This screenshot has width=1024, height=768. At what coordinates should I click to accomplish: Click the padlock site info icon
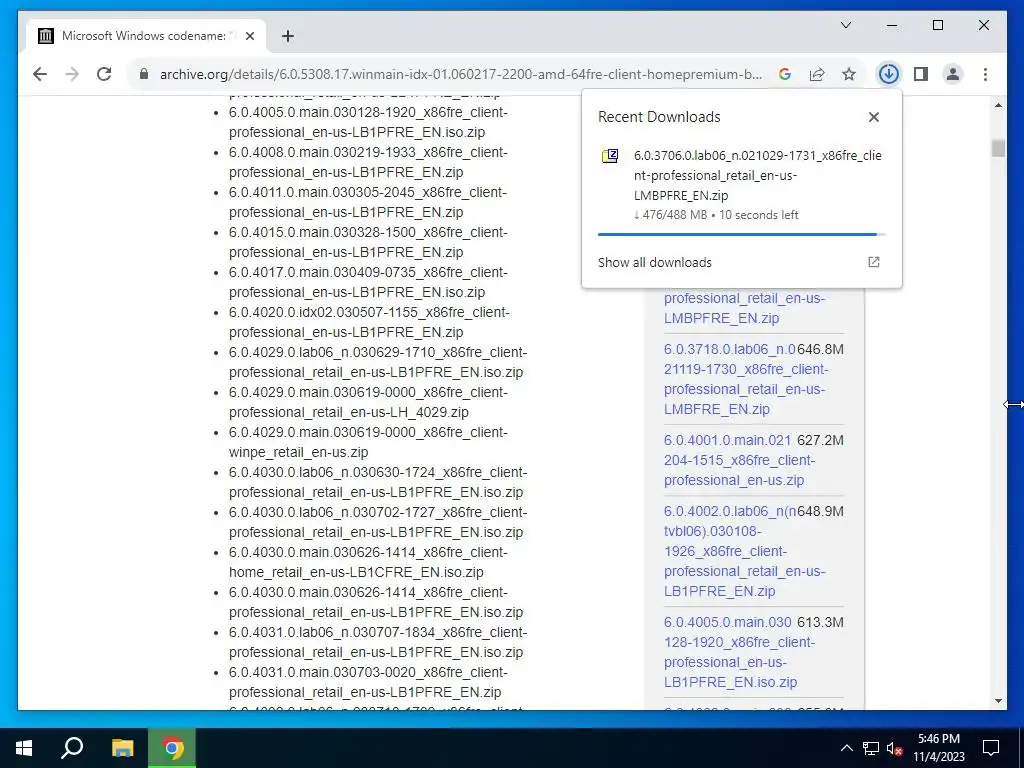(x=144, y=74)
